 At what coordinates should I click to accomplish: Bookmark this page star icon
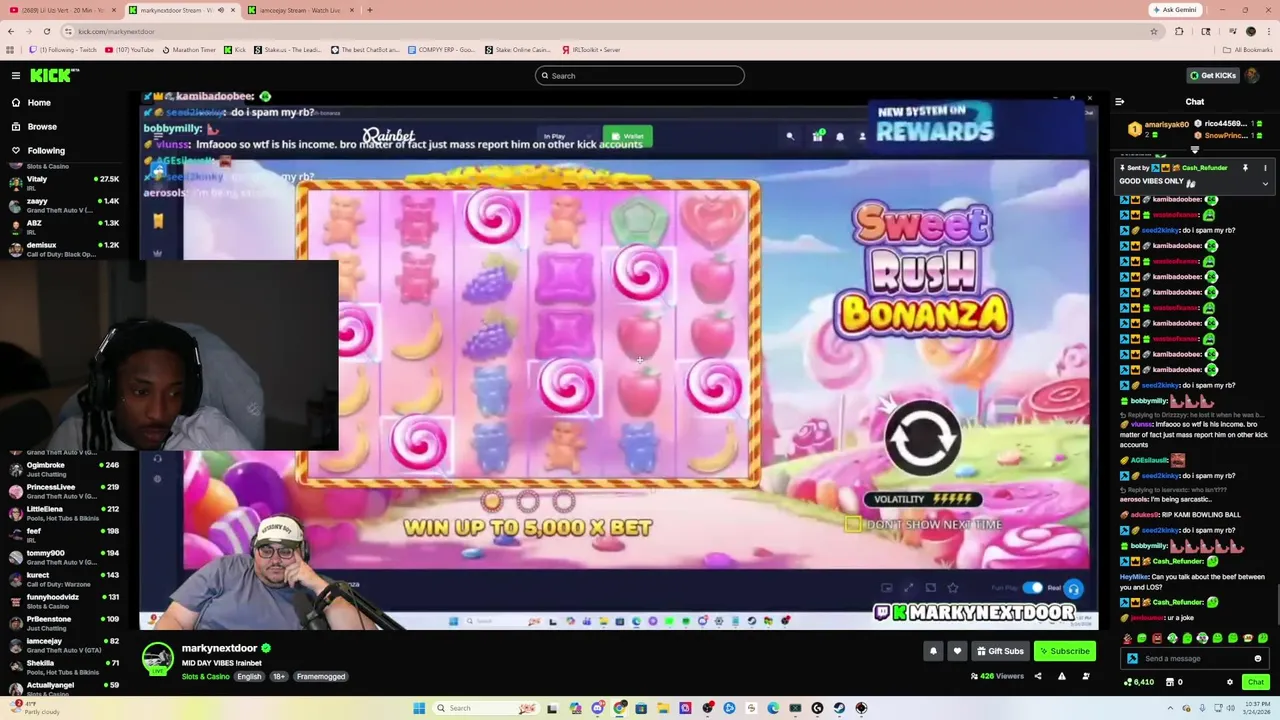pyautogui.click(x=1154, y=31)
